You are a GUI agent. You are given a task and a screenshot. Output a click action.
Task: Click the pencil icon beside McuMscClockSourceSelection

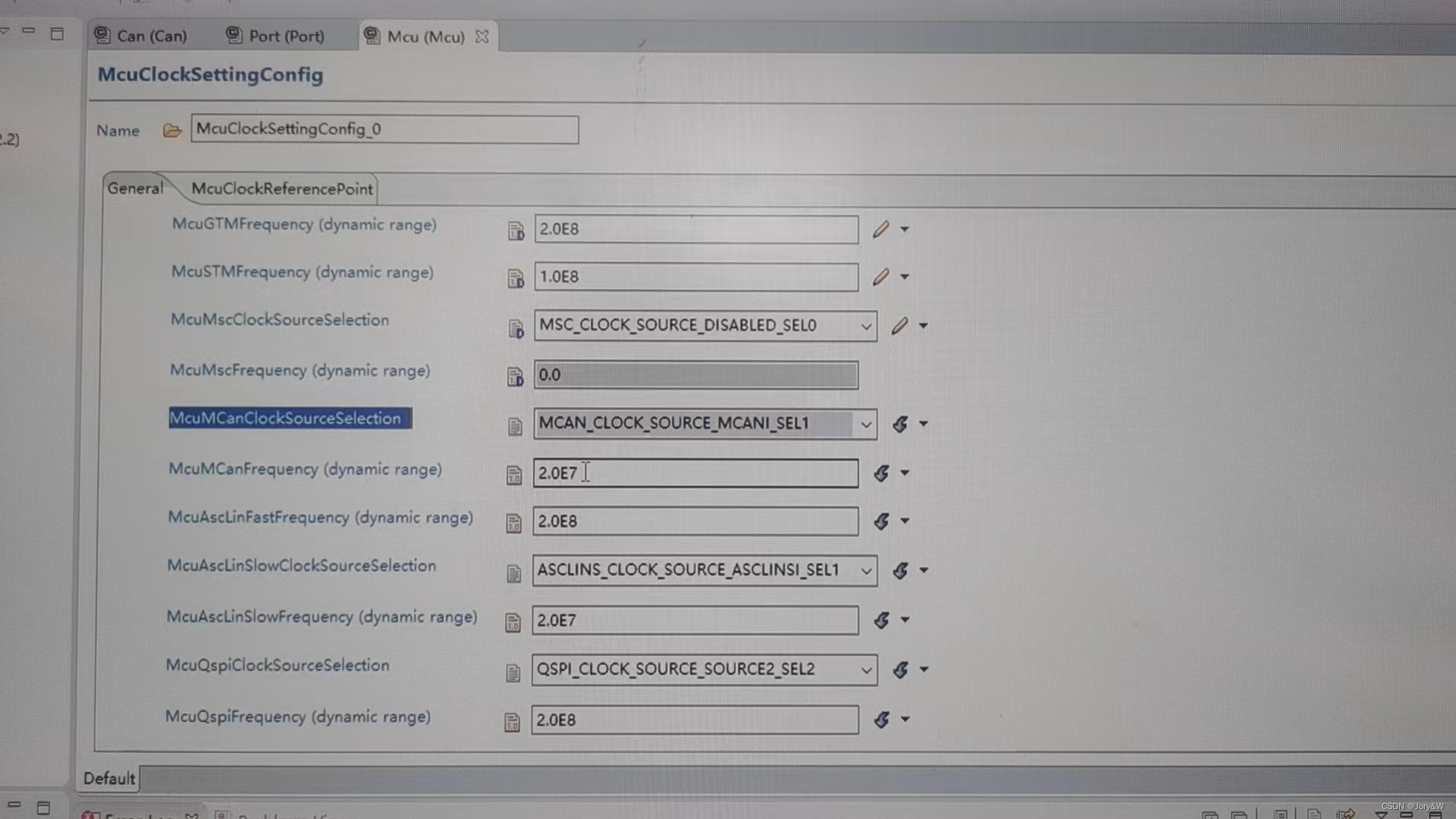(899, 326)
